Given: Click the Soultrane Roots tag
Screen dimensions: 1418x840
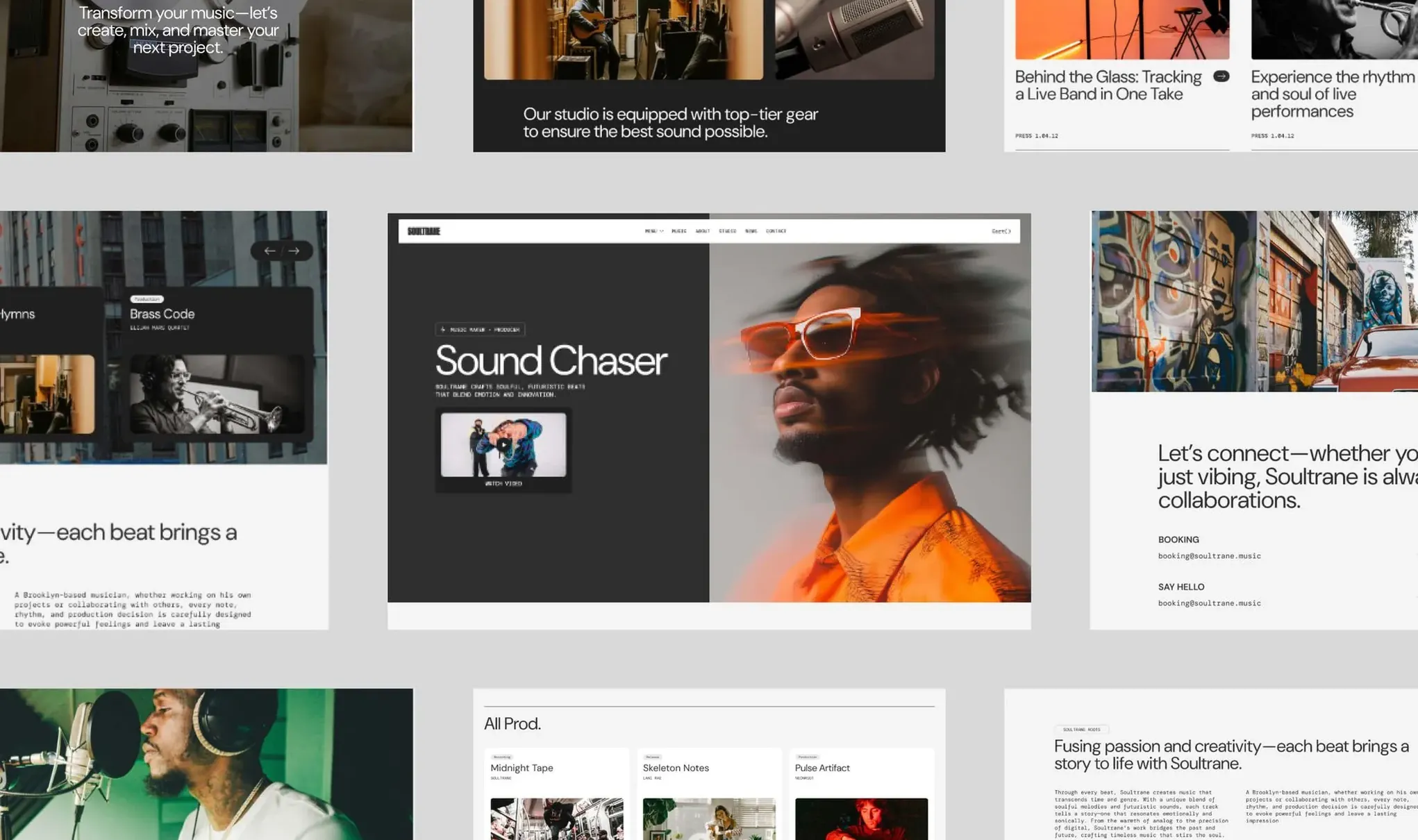Looking at the screenshot, I should point(1081,730).
